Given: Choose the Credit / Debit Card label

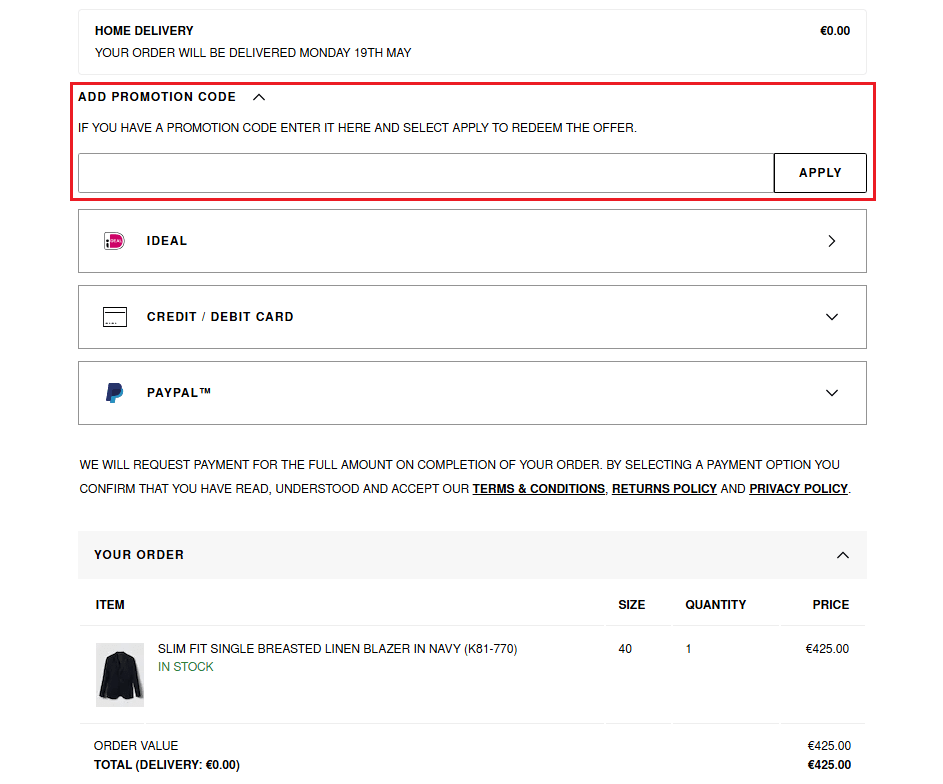Looking at the screenshot, I should (220, 317).
